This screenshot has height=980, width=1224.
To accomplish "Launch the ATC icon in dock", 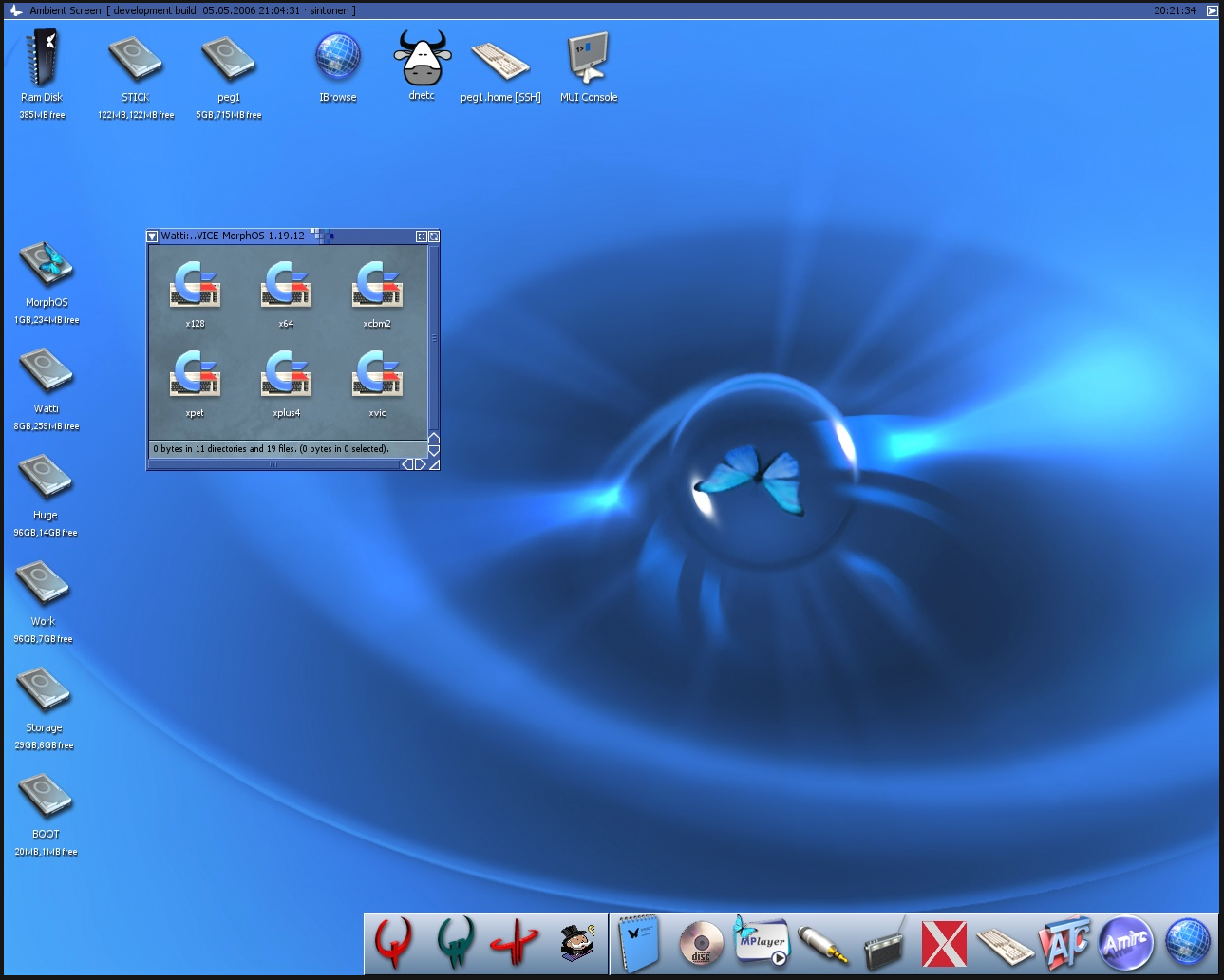I will point(1064,943).
